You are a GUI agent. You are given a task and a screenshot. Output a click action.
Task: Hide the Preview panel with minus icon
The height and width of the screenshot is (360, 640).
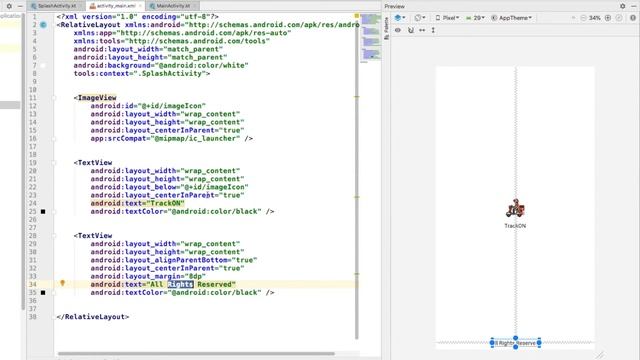(x=635, y=6)
